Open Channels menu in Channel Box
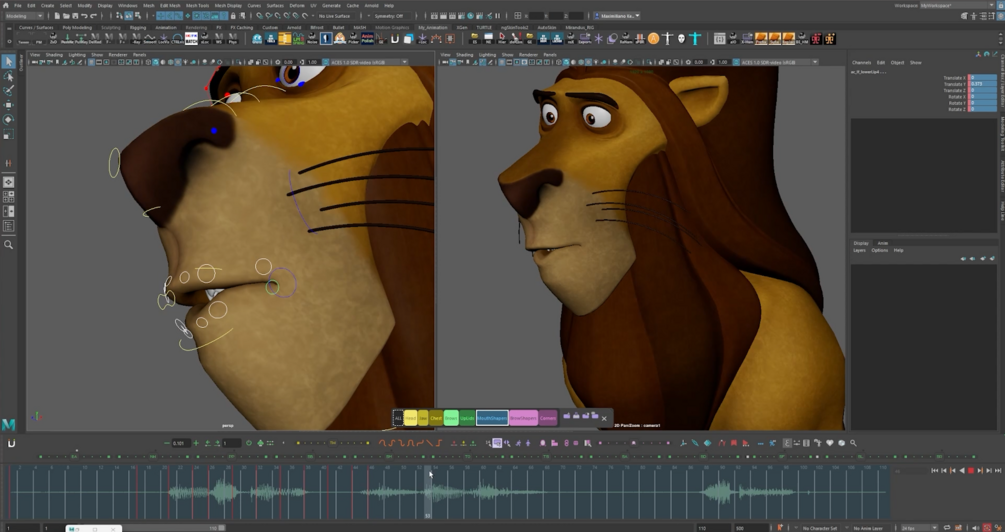 (861, 63)
